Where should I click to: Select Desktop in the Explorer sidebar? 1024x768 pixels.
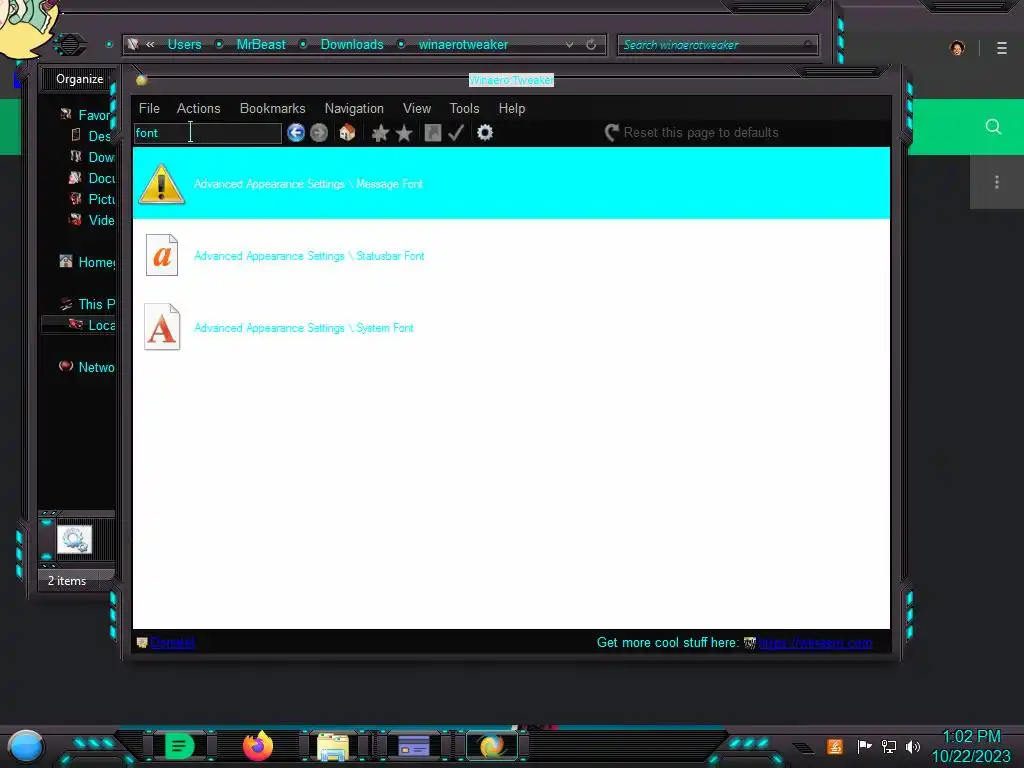tap(92, 136)
